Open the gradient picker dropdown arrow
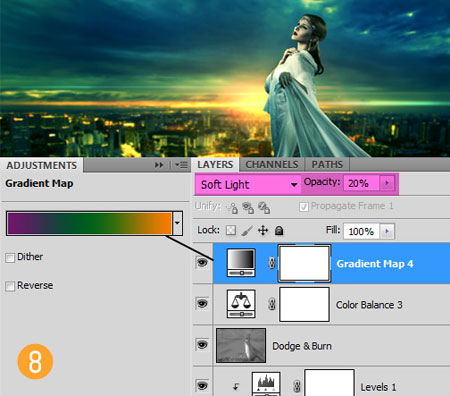 click(x=177, y=223)
